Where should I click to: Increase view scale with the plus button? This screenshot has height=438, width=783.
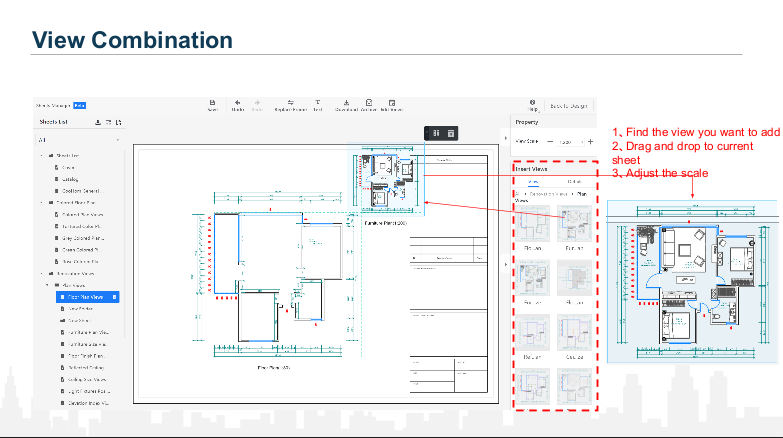(590, 142)
